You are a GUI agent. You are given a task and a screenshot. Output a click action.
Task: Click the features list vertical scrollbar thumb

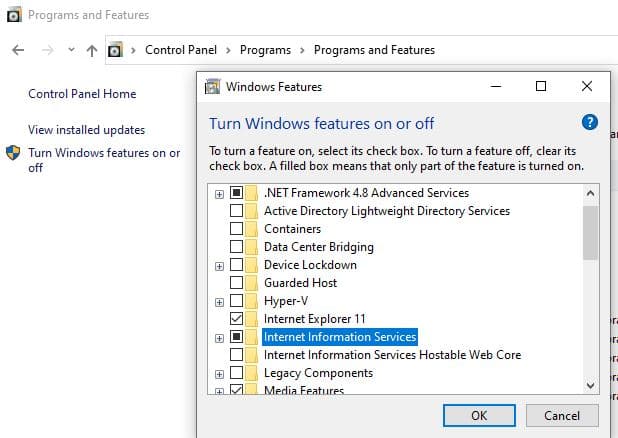[x=589, y=232]
